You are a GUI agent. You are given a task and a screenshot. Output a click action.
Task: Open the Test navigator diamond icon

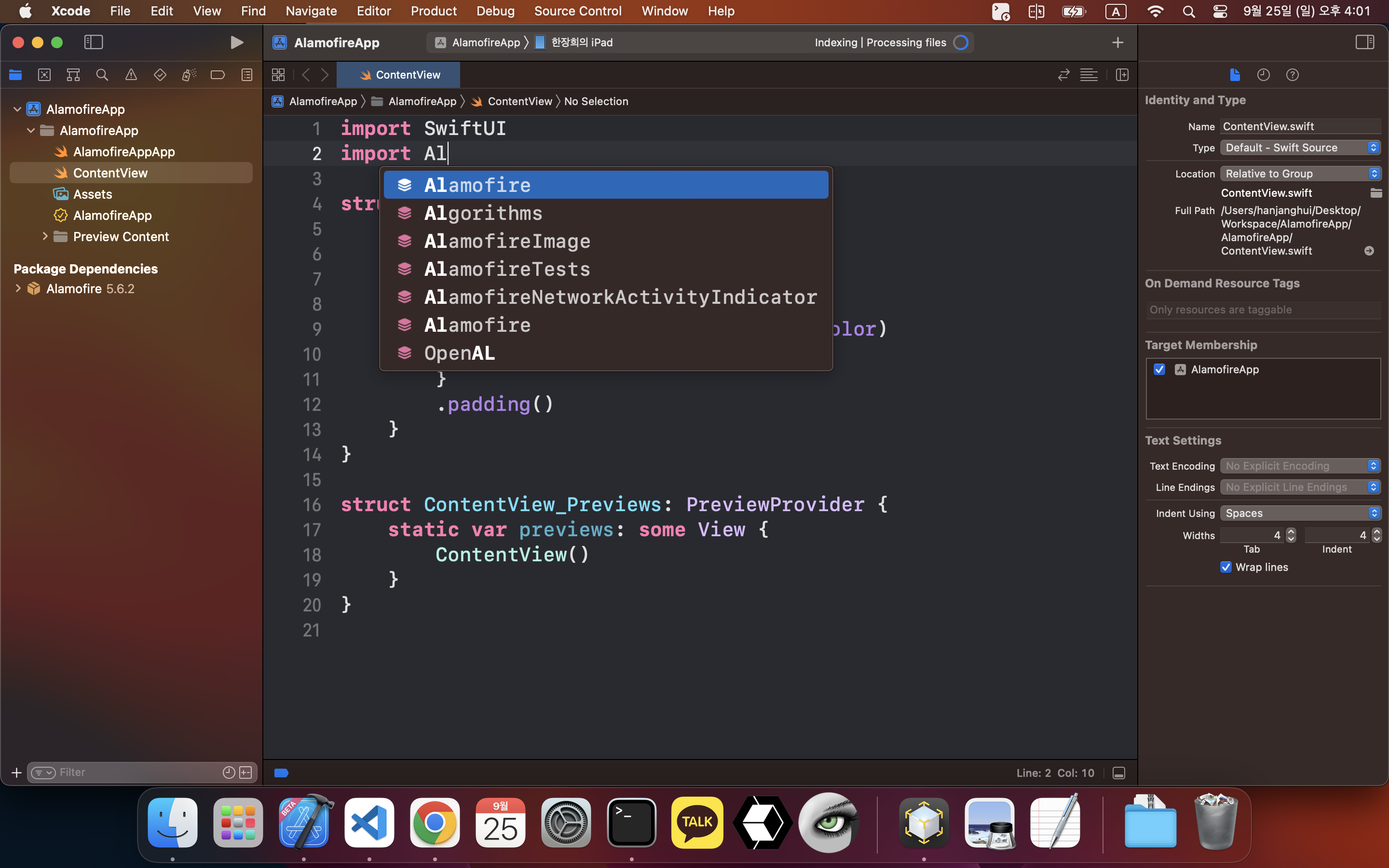pos(160,75)
